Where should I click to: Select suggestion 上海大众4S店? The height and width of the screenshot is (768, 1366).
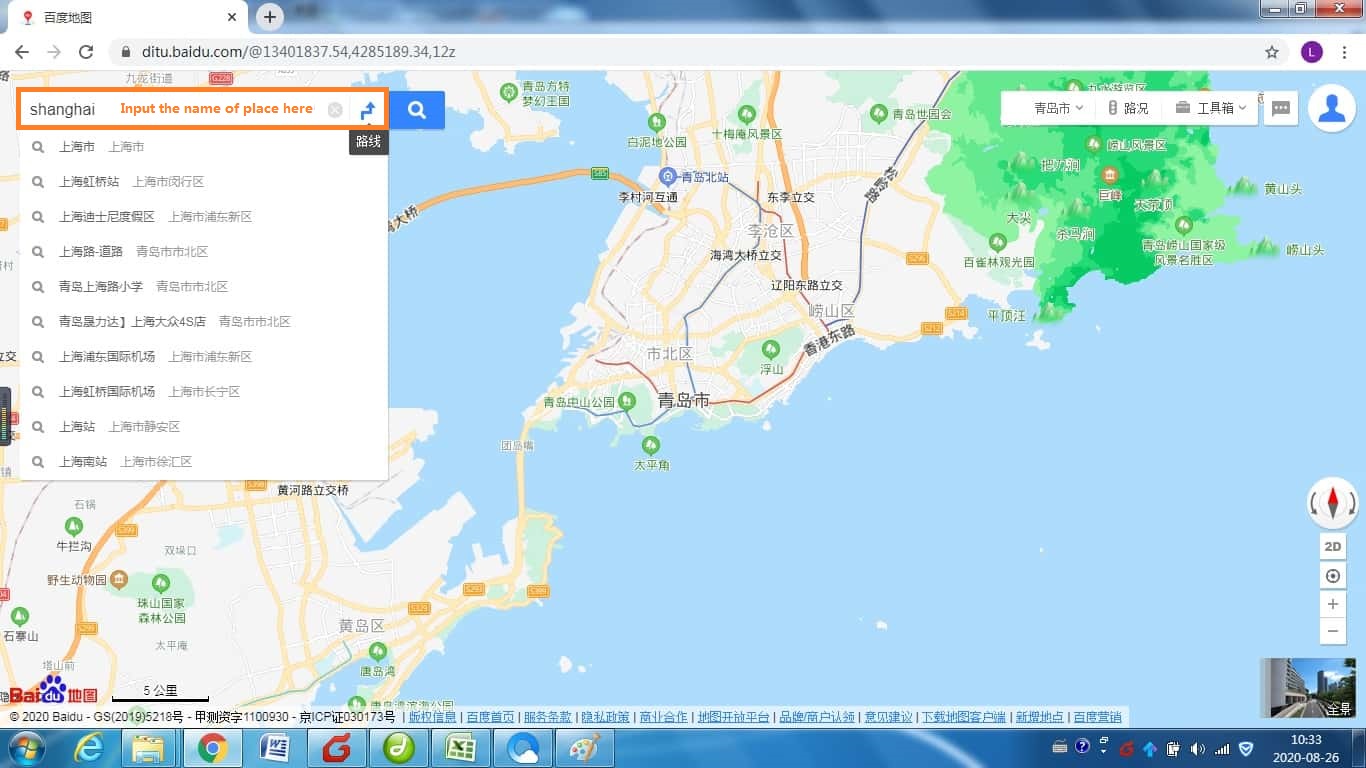[x=204, y=322]
